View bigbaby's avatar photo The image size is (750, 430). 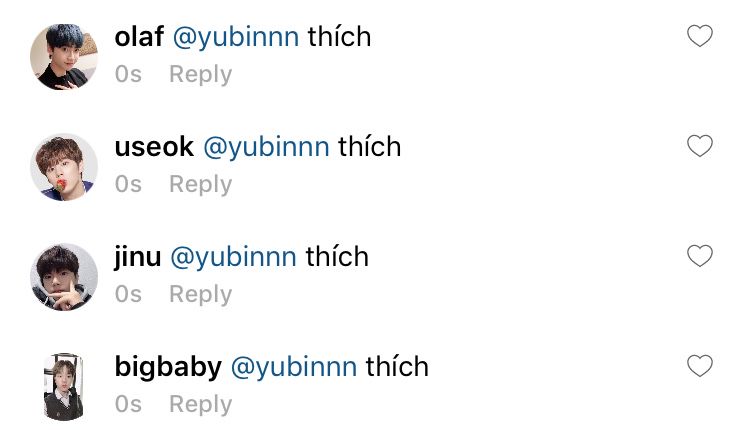[x=64, y=387]
